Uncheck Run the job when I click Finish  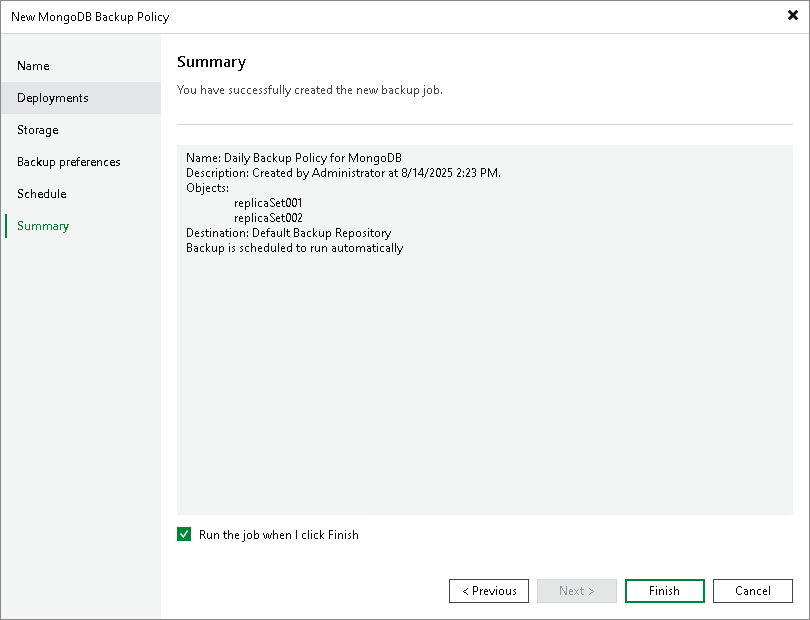[x=184, y=534]
